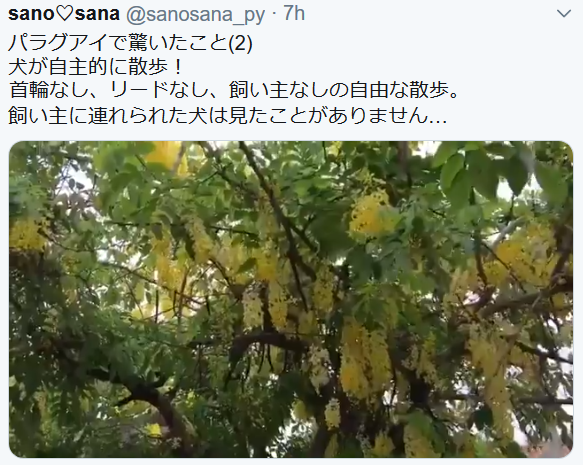
Task: Play the embedded yellow flower tree video
Action: pos(291,299)
